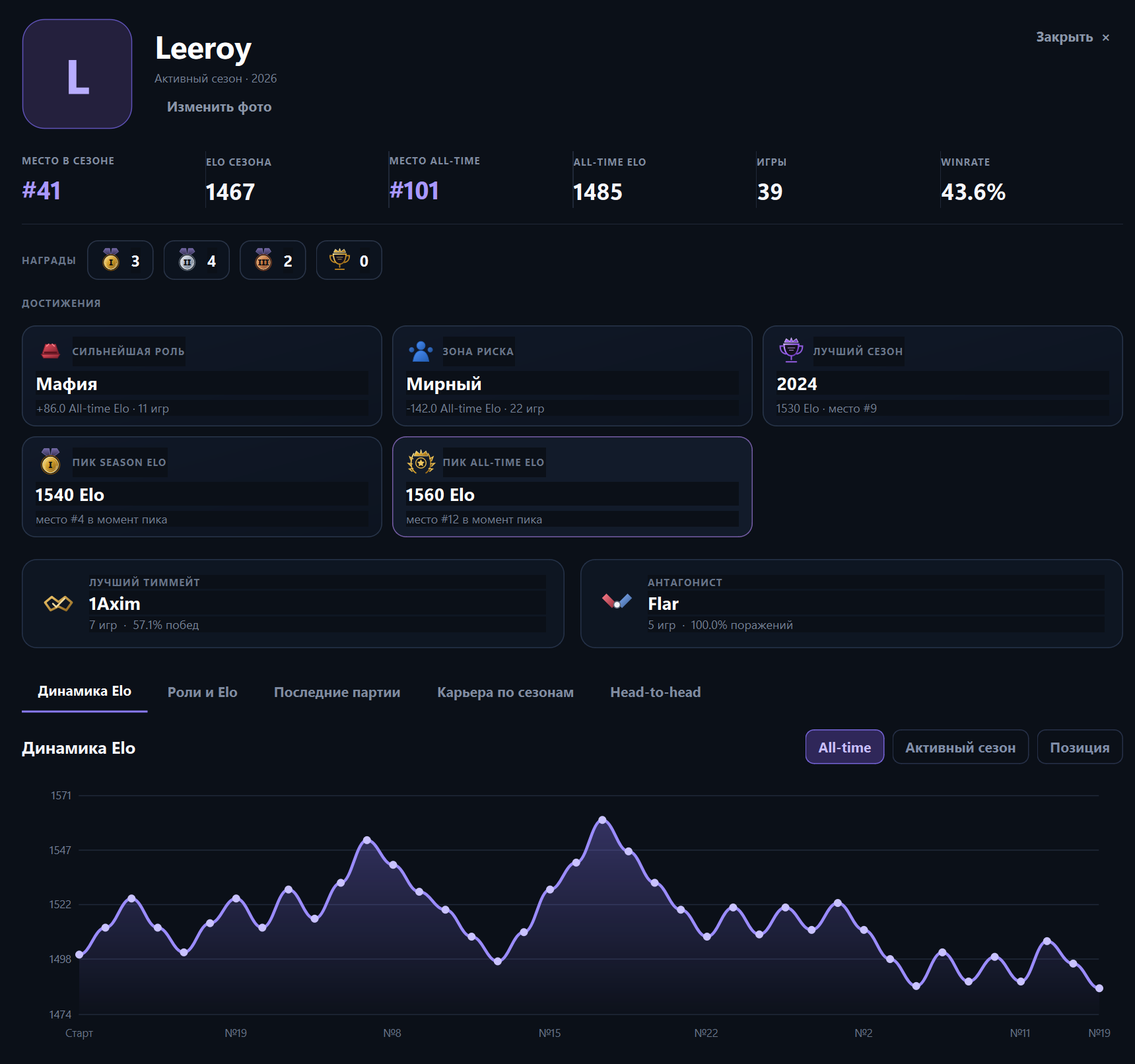Click the crossed swords icon of Антагонист

coord(617,601)
